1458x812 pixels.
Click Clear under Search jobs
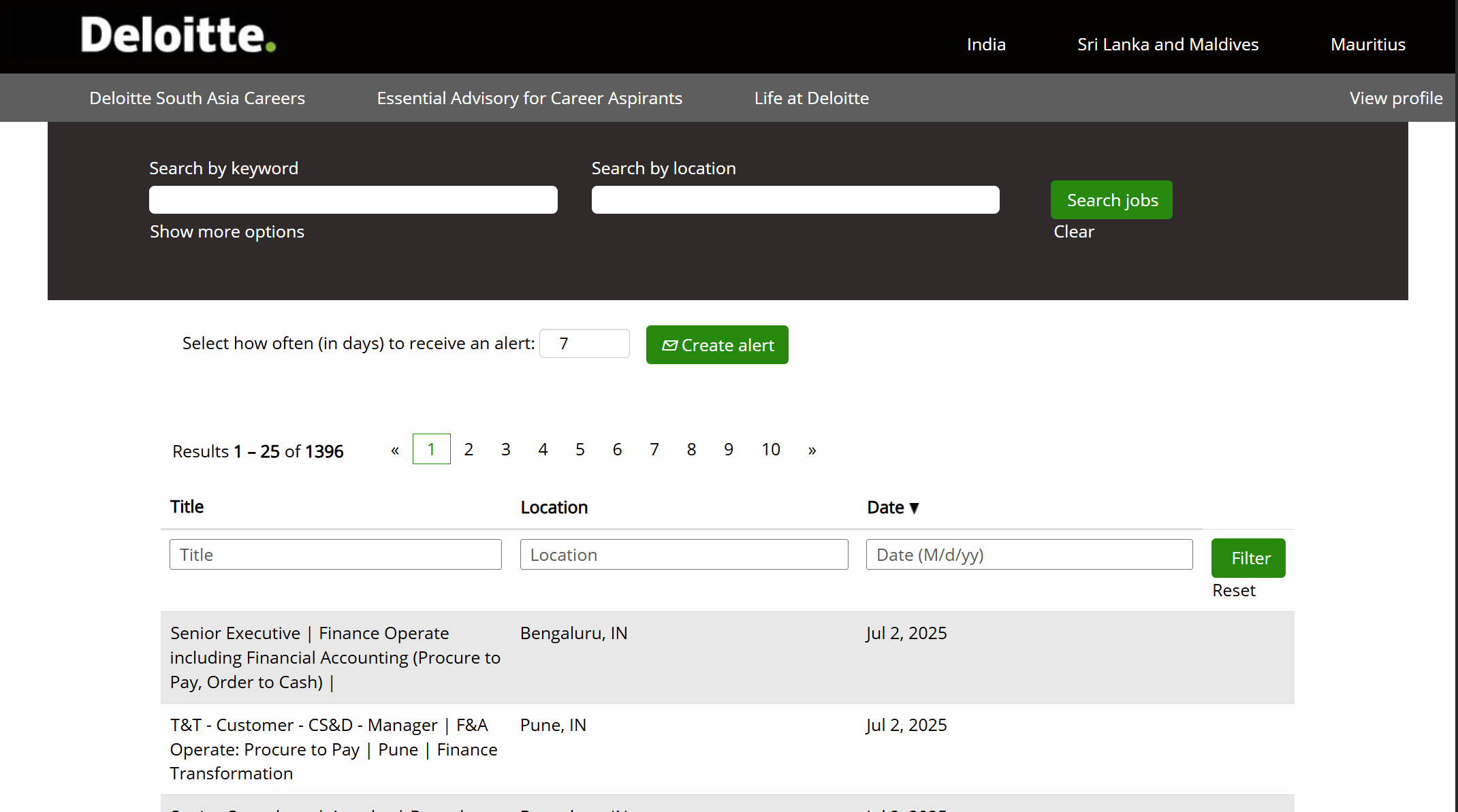pos(1073,231)
